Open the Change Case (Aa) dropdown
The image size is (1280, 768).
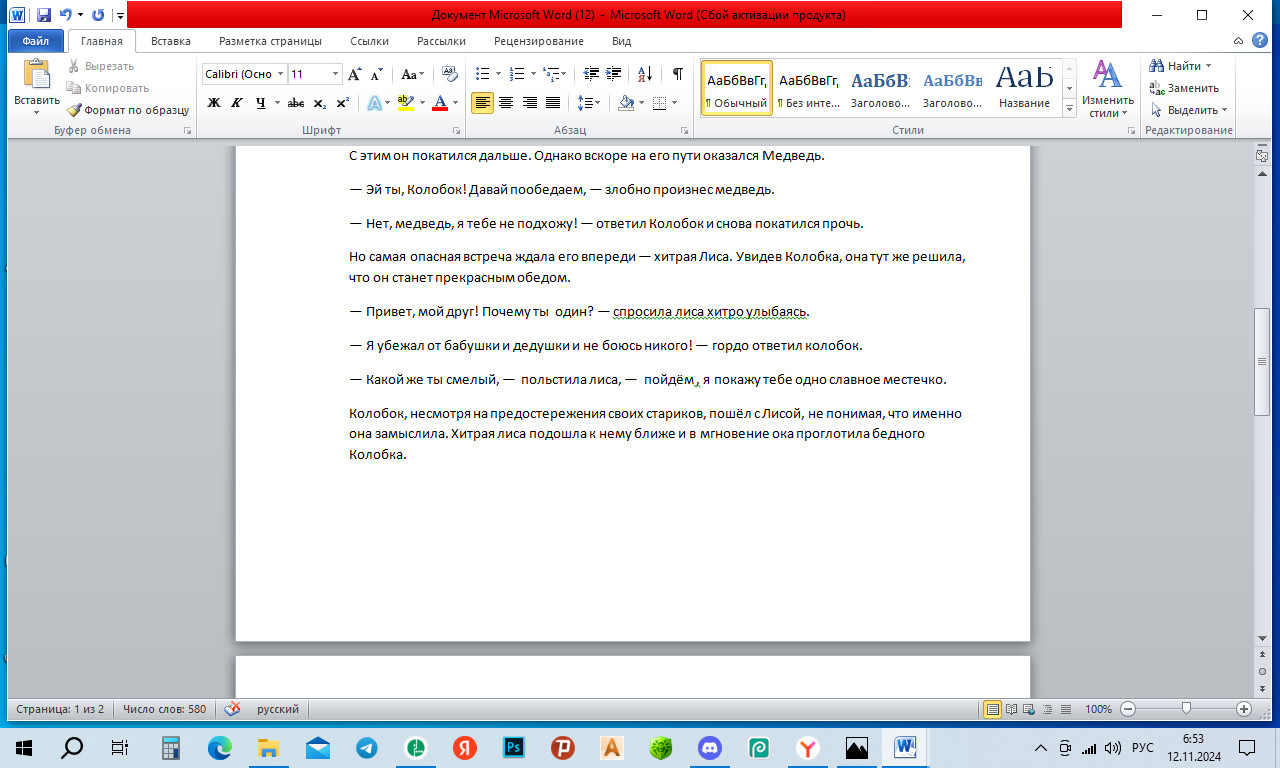pyautogui.click(x=412, y=74)
